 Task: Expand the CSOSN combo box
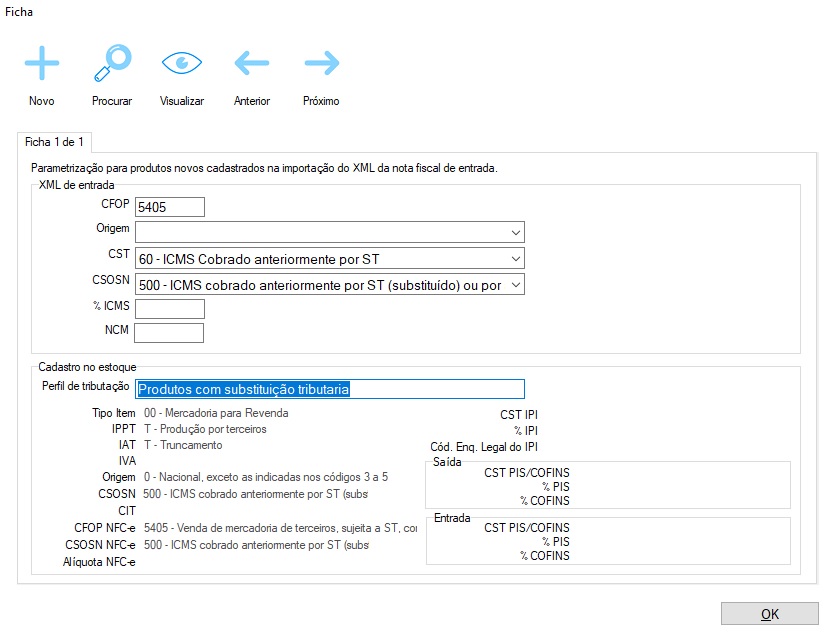(x=514, y=285)
